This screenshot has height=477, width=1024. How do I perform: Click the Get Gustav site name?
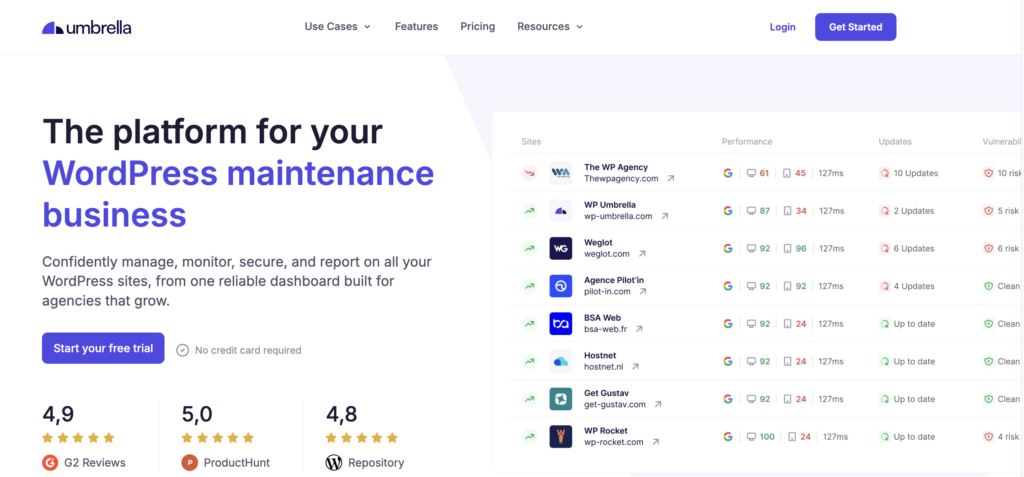[x=606, y=393]
